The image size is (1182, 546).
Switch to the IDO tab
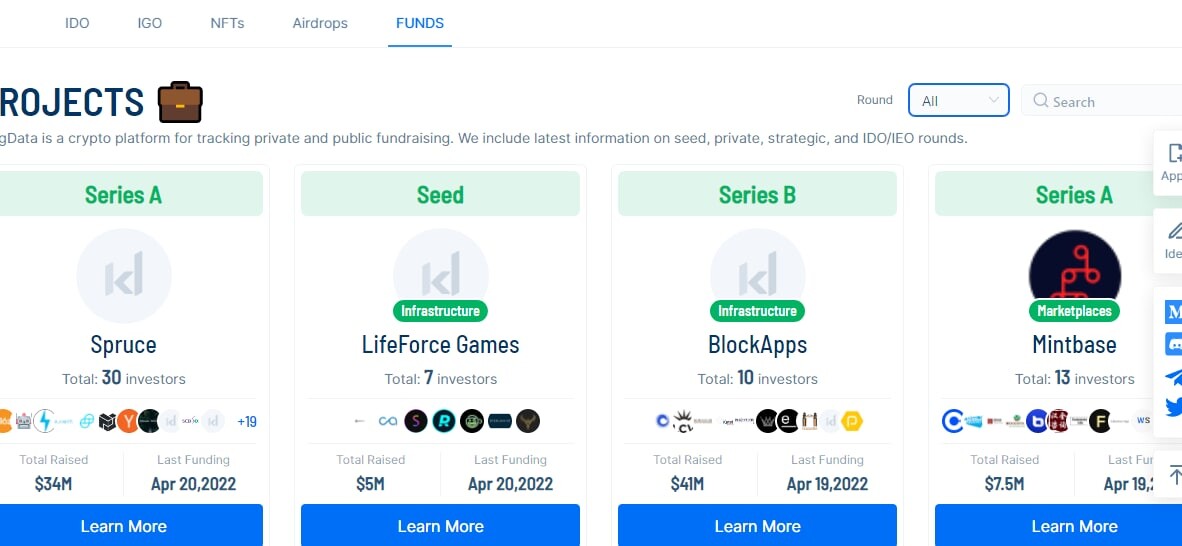point(77,23)
